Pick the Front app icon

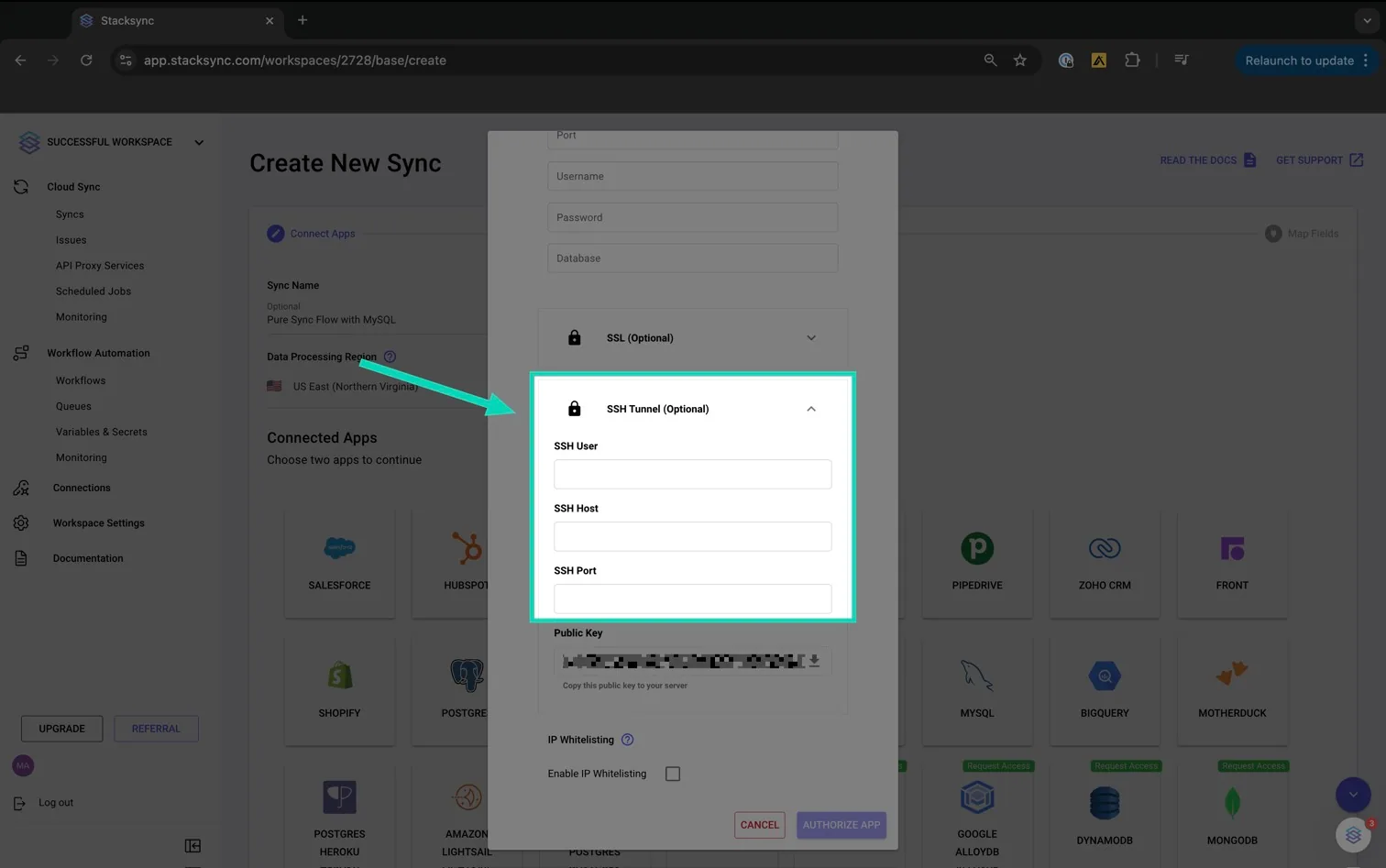1232,548
